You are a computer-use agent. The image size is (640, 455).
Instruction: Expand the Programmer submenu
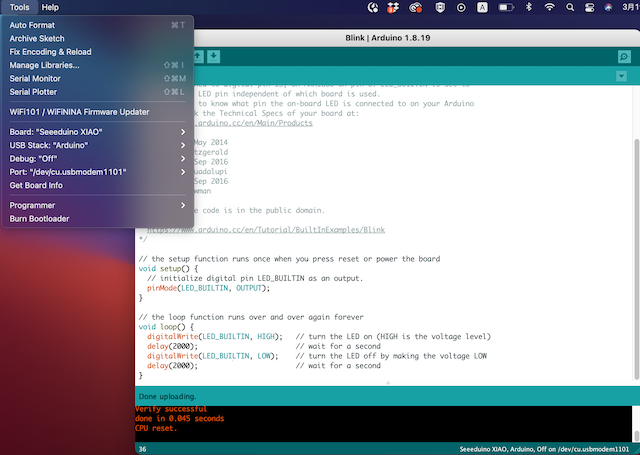tap(98, 205)
